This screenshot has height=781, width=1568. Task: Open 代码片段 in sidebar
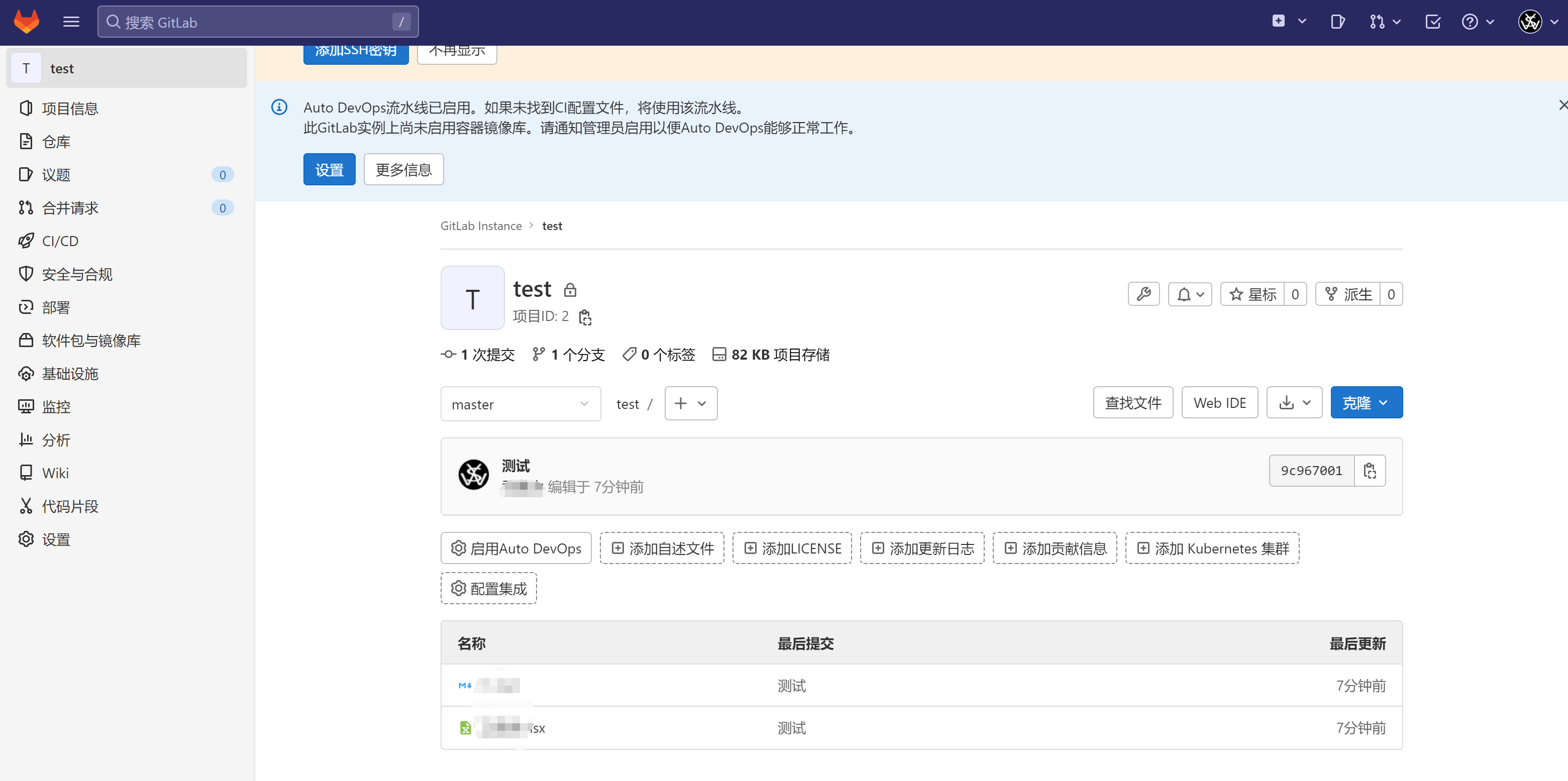(127, 506)
